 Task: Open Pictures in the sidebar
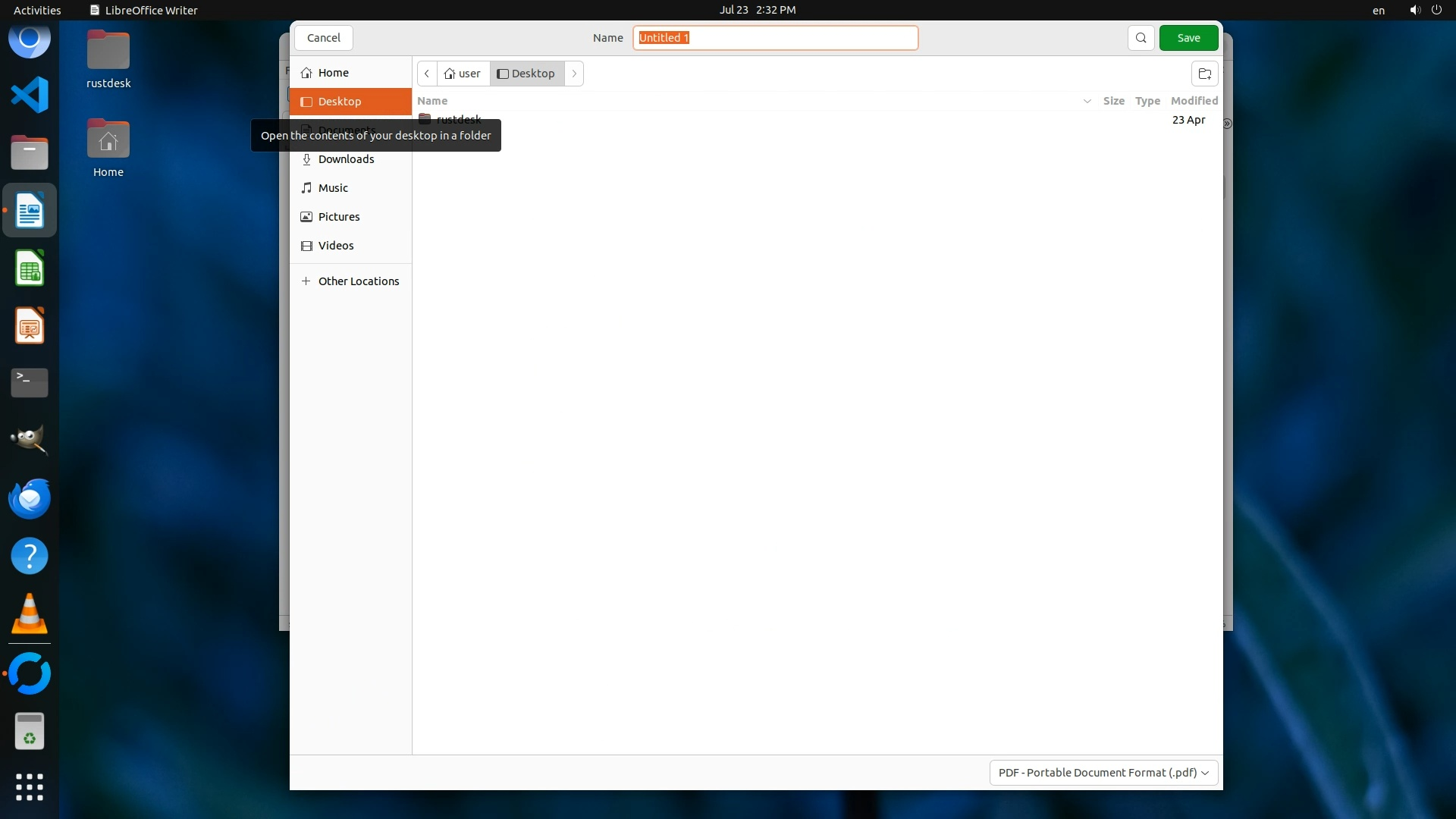click(x=338, y=217)
